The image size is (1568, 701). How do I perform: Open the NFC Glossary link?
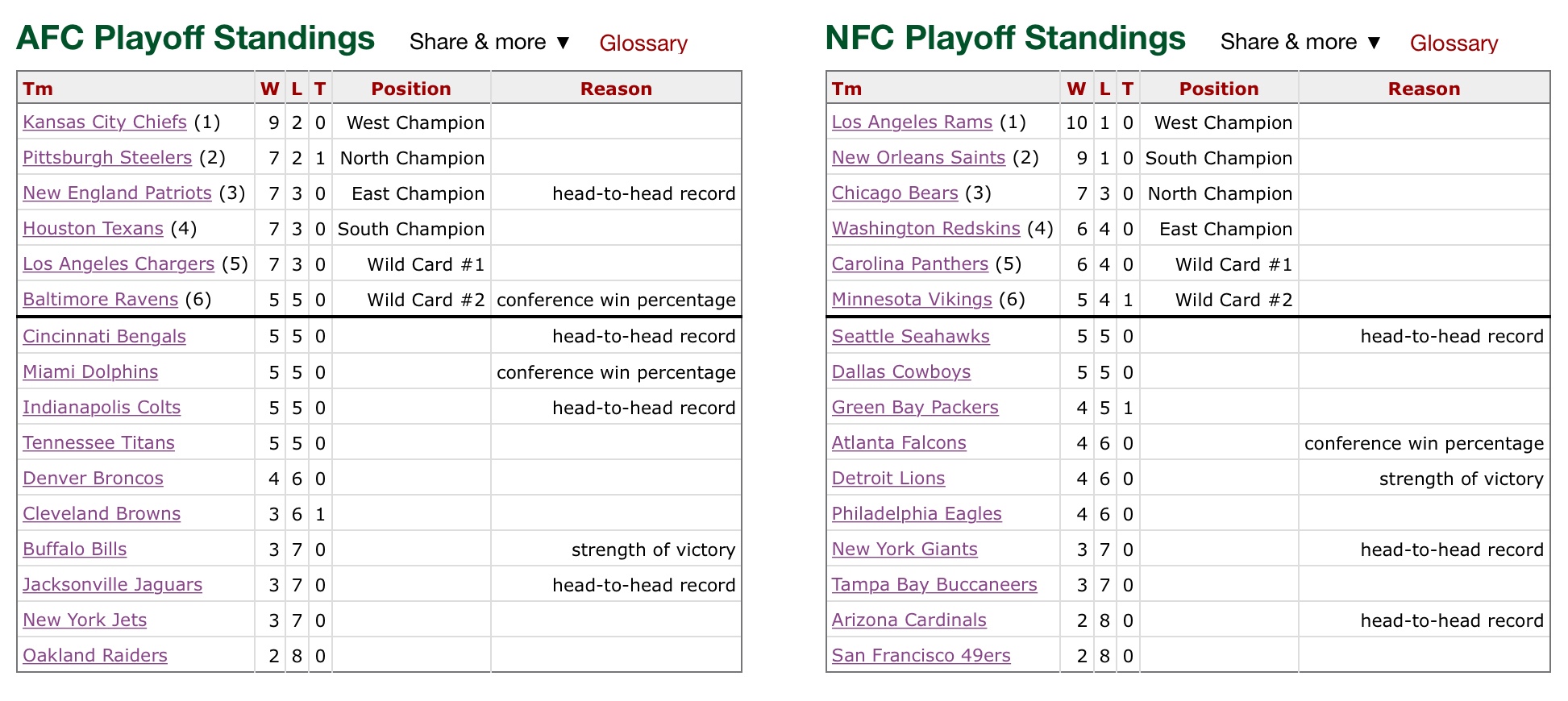point(1454,44)
